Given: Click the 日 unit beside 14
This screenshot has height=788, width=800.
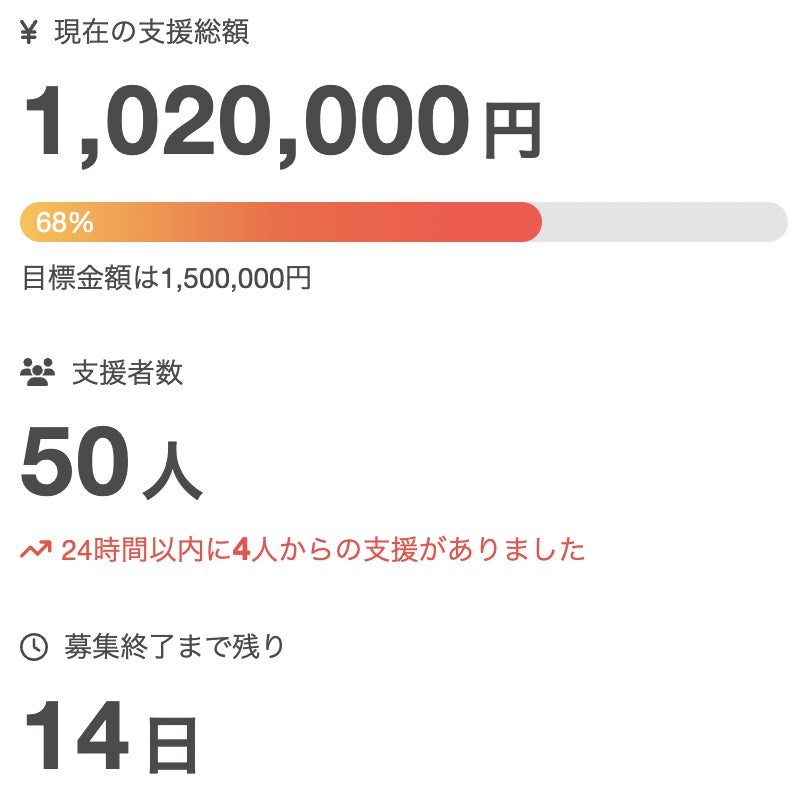Looking at the screenshot, I should pyautogui.click(x=172, y=745).
